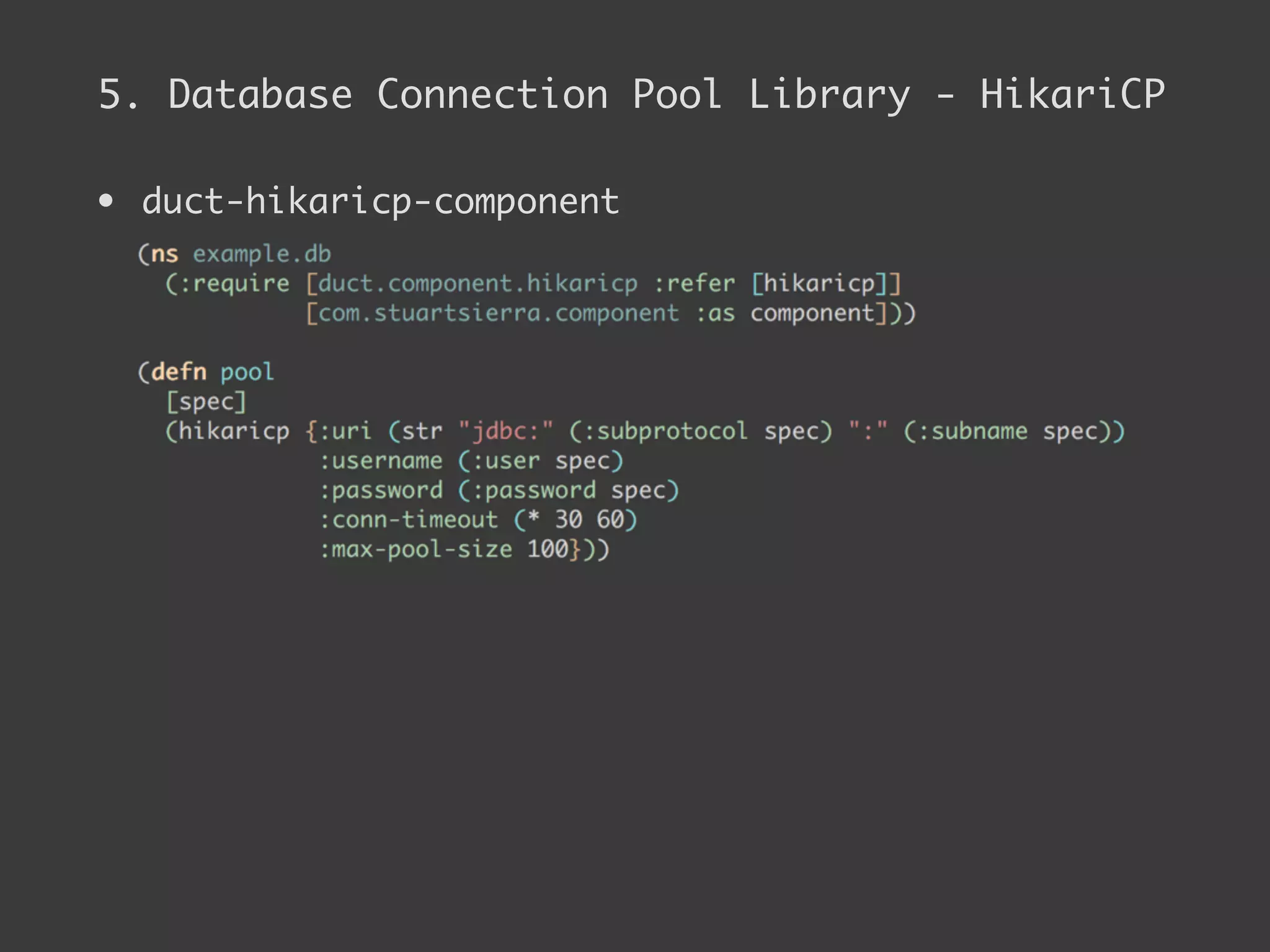Click the [hikaricp] refer vector
Image resolution: width=1270 pixels, height=952 pixels.
819,283
